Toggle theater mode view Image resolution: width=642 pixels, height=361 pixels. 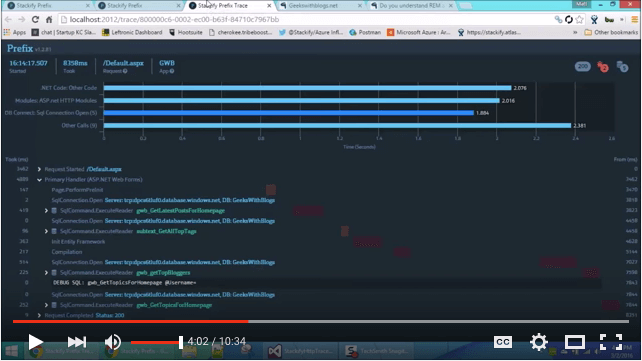(574, 342)
